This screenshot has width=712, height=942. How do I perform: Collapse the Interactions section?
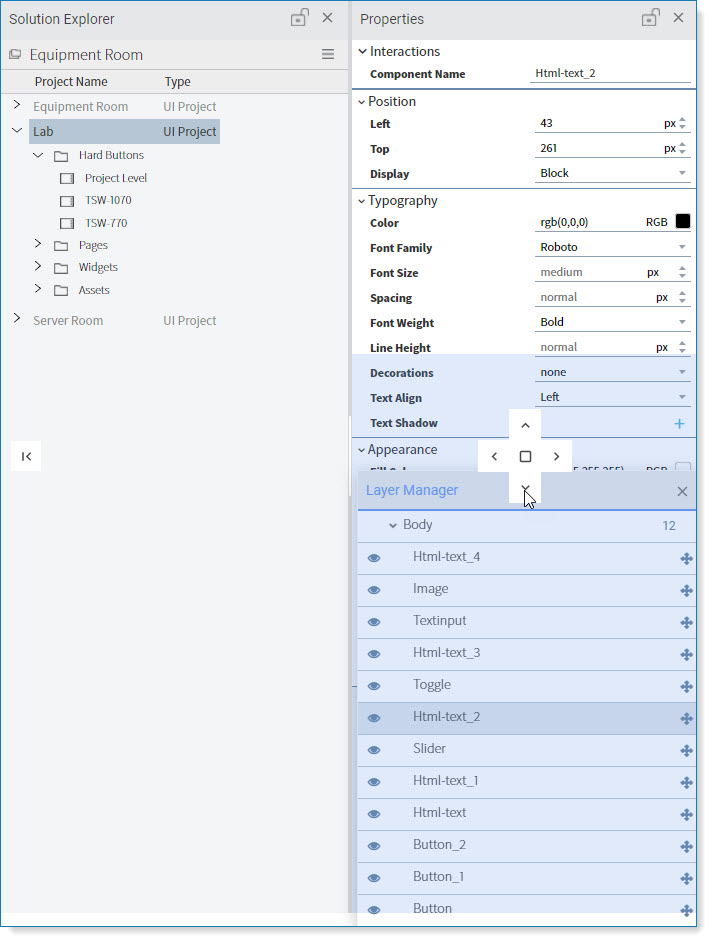click(362, 52)
